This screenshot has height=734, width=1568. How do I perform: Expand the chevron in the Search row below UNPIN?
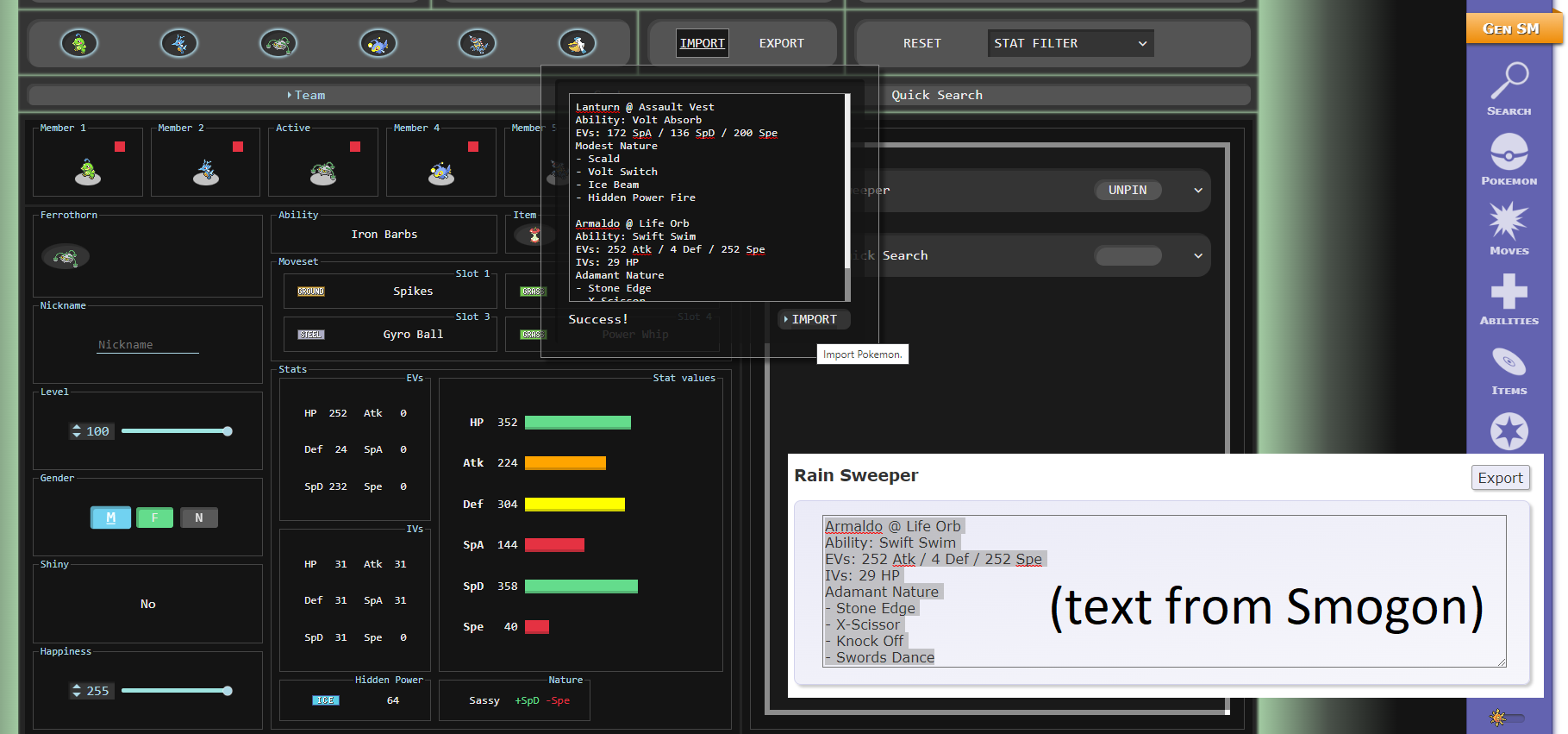(x=1198, y=255)
